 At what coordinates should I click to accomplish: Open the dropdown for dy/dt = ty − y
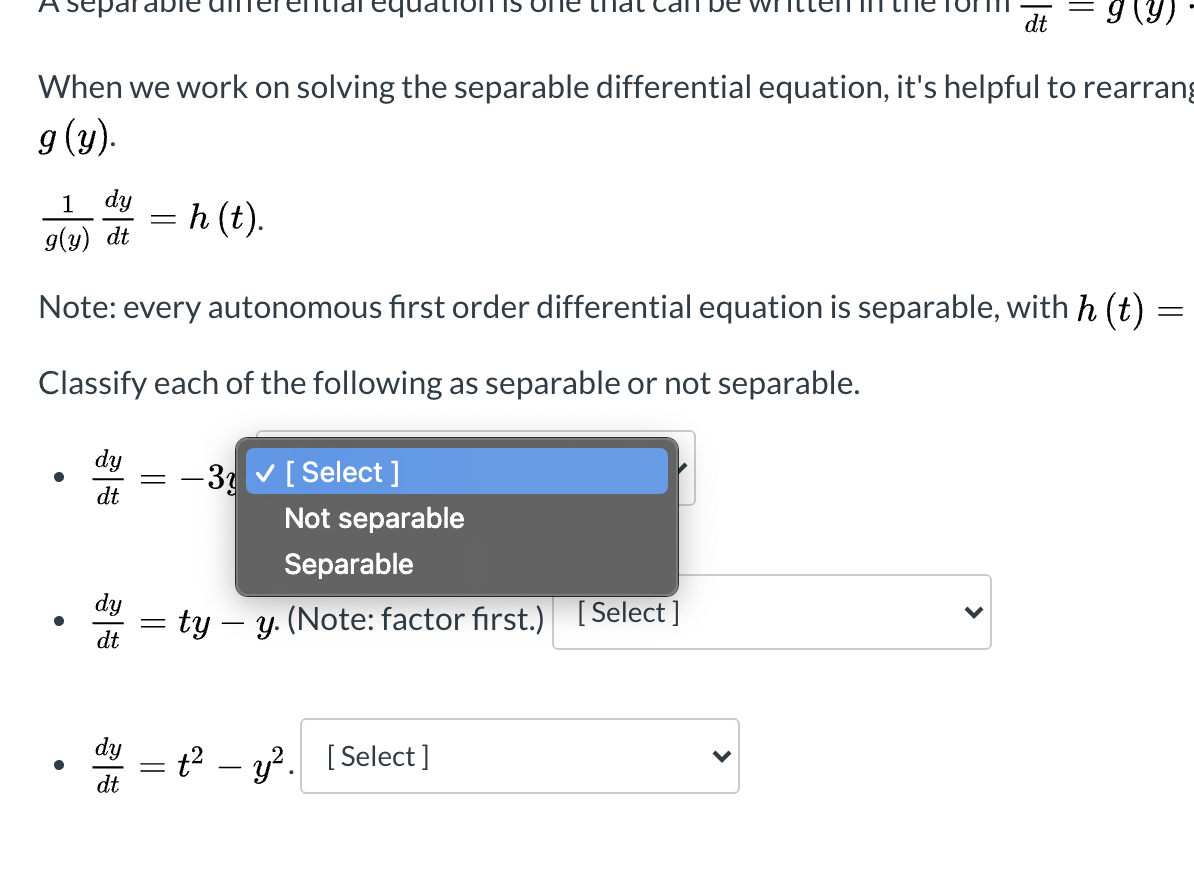771,612
